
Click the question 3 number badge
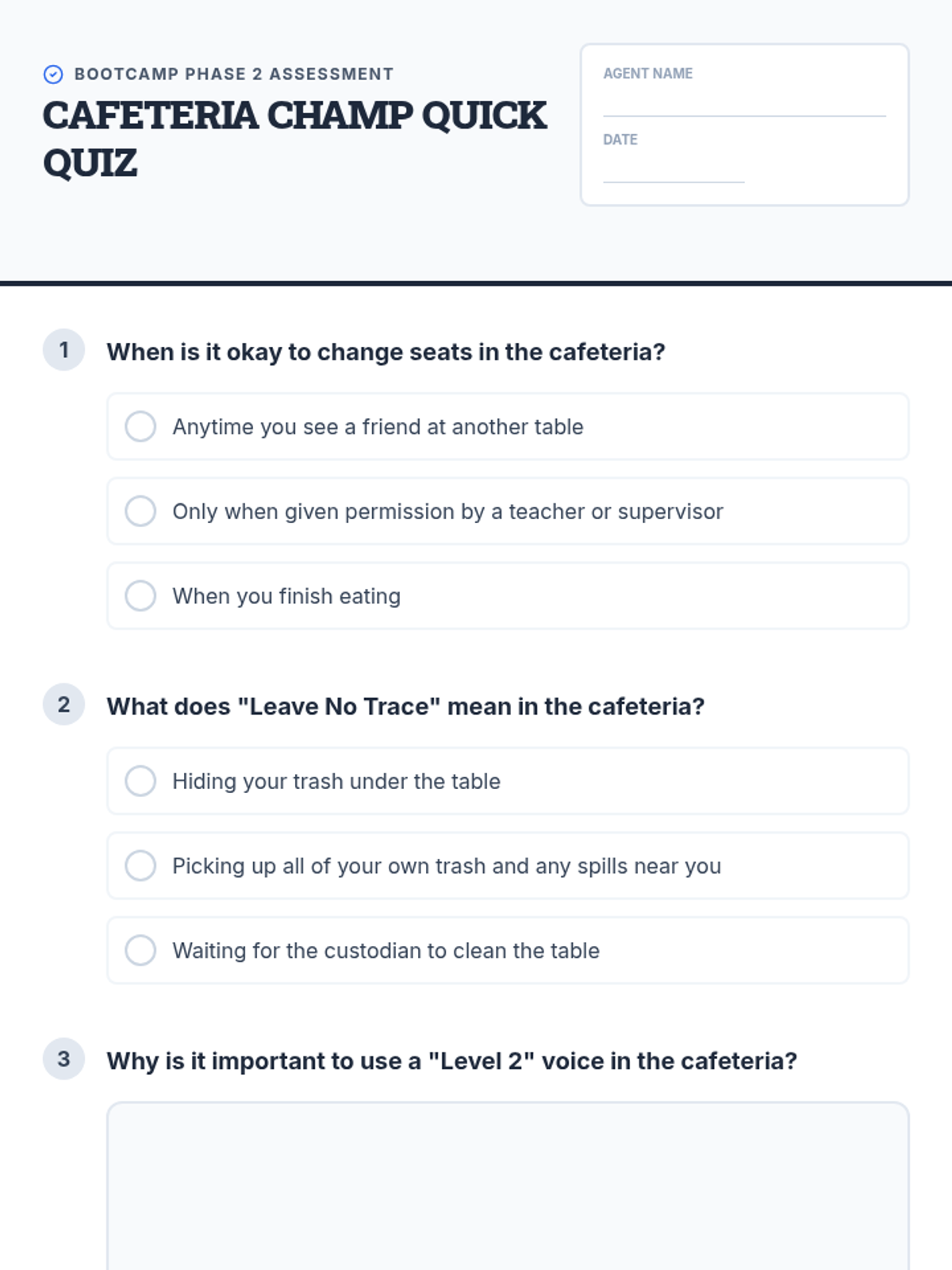point(63,1059)
